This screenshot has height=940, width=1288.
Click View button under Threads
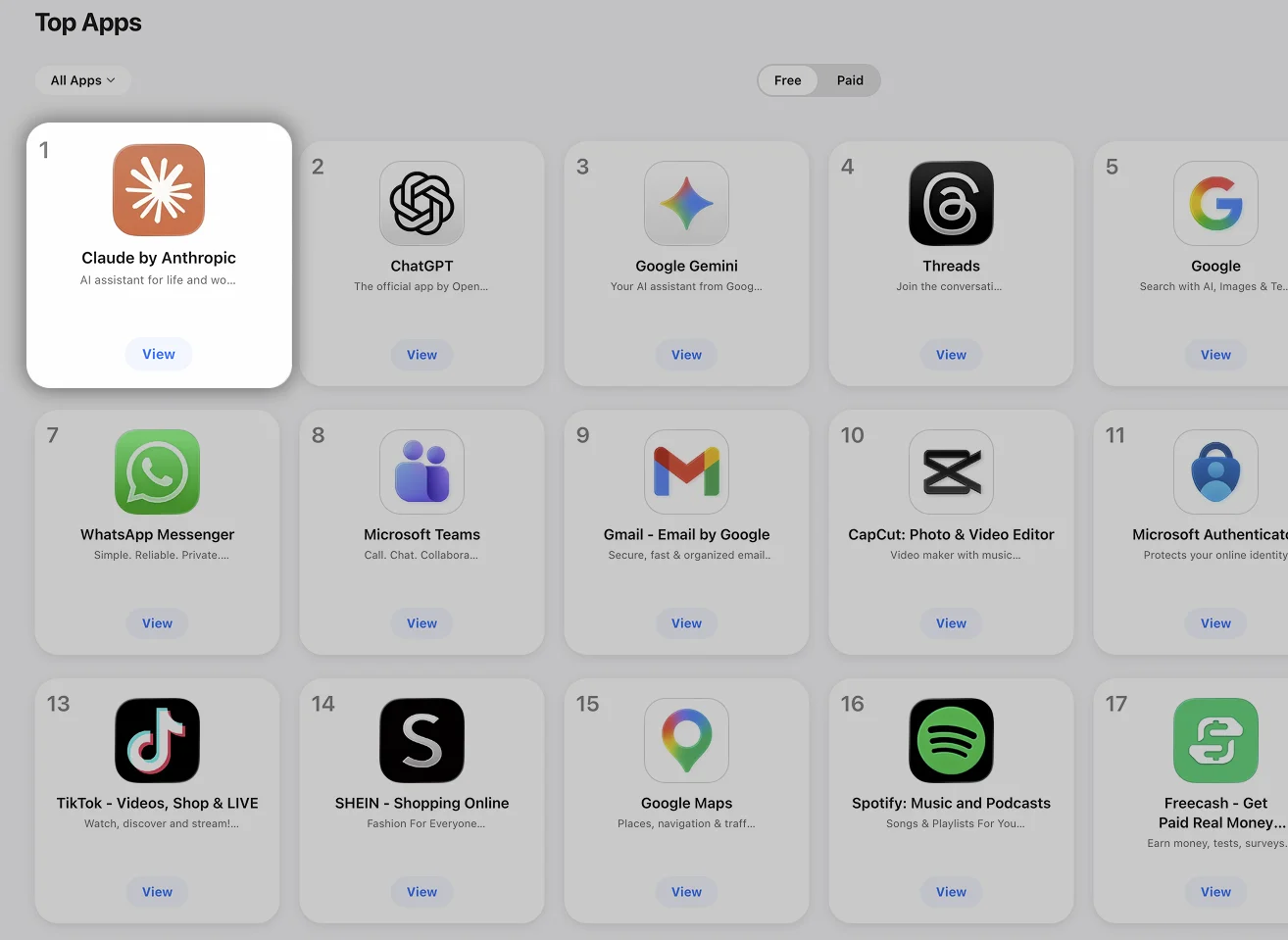point(951,355)
